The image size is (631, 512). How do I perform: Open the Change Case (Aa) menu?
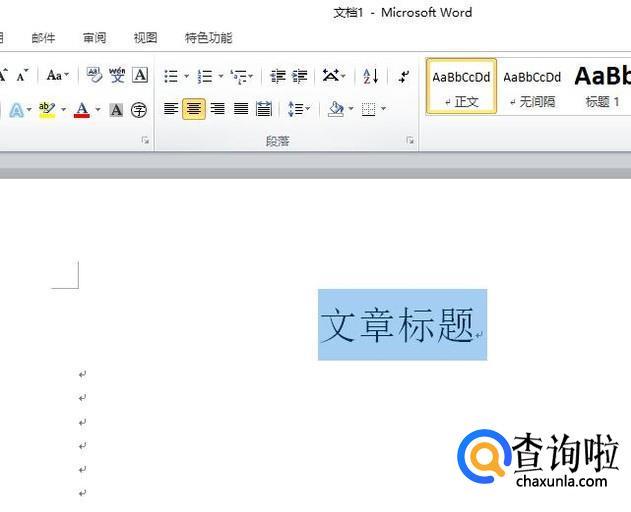58,75
